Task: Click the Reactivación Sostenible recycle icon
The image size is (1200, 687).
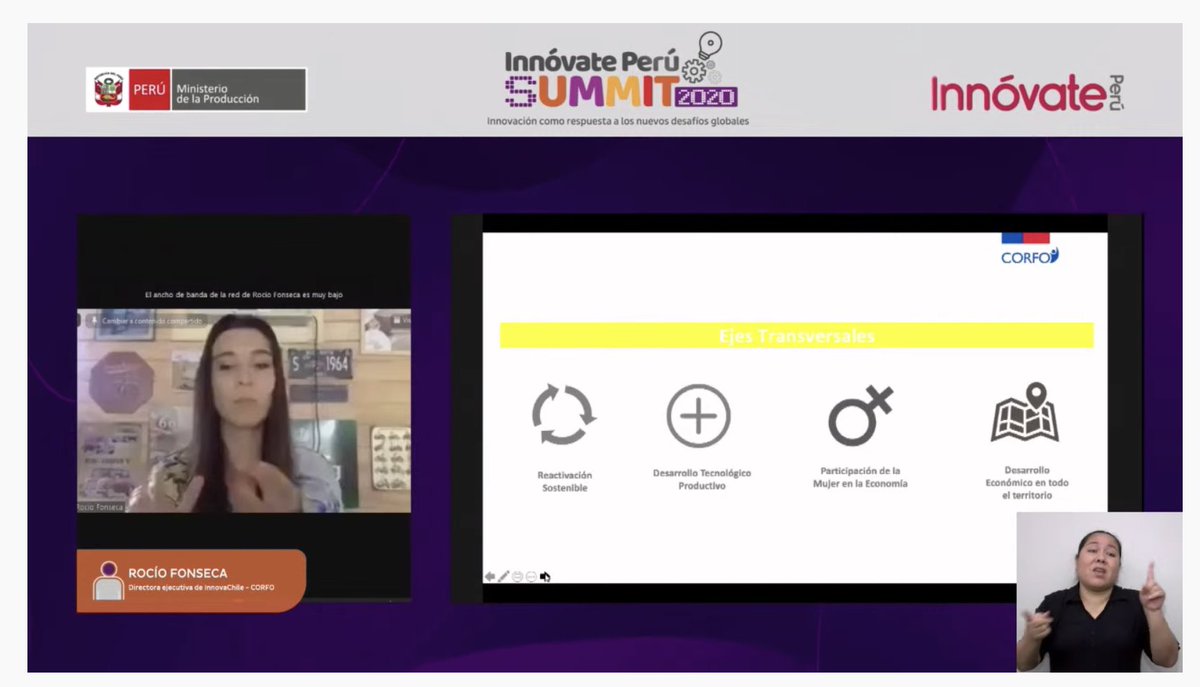Action: click(x=563, y=415)
